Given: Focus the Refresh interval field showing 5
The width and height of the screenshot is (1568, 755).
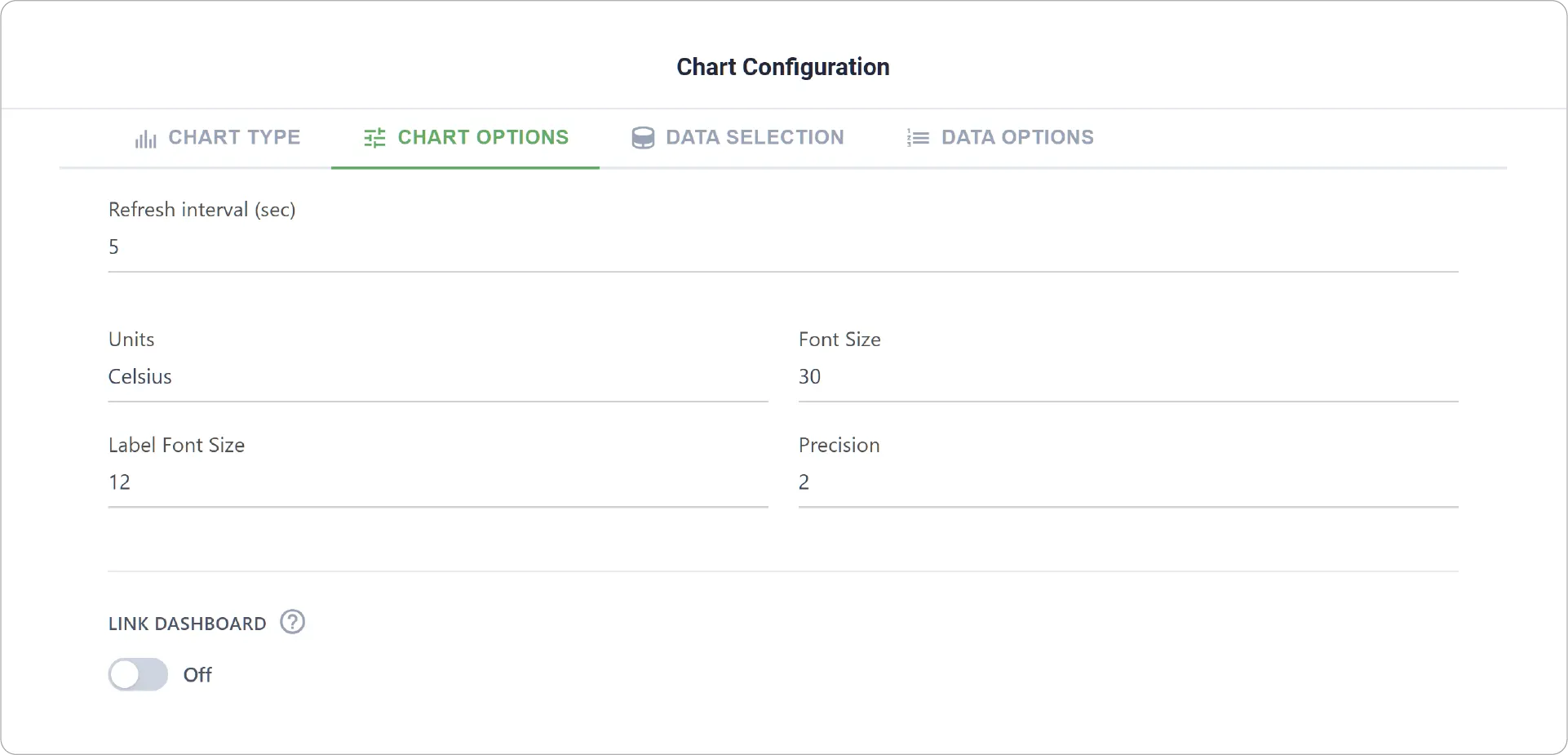Looking at the screenshot, I should click(783, 247).
